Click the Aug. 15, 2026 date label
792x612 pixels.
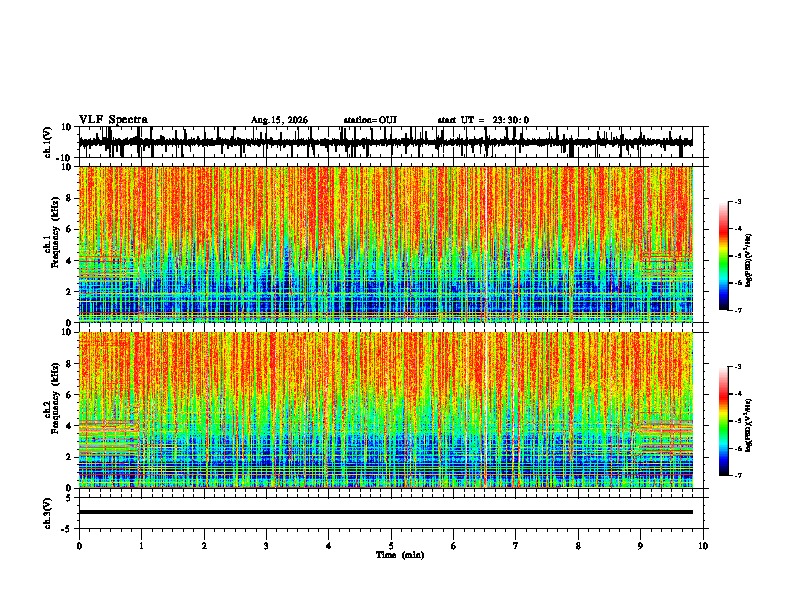pyautogui.click(x=279, y=120)
